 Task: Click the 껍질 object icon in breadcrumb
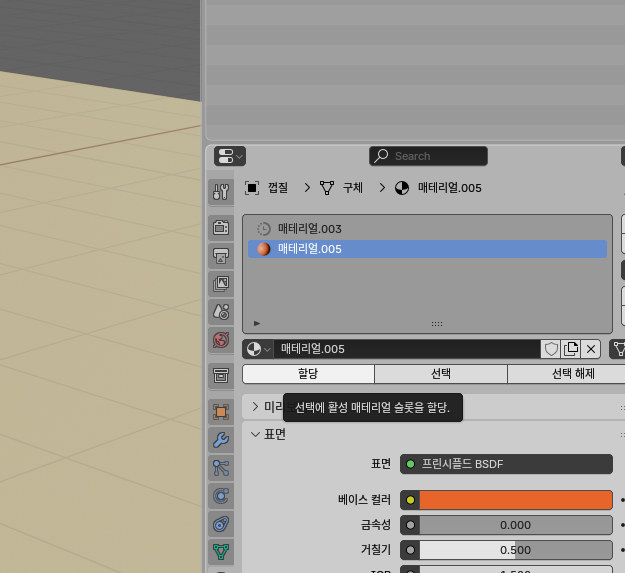(x=252, y=188)
